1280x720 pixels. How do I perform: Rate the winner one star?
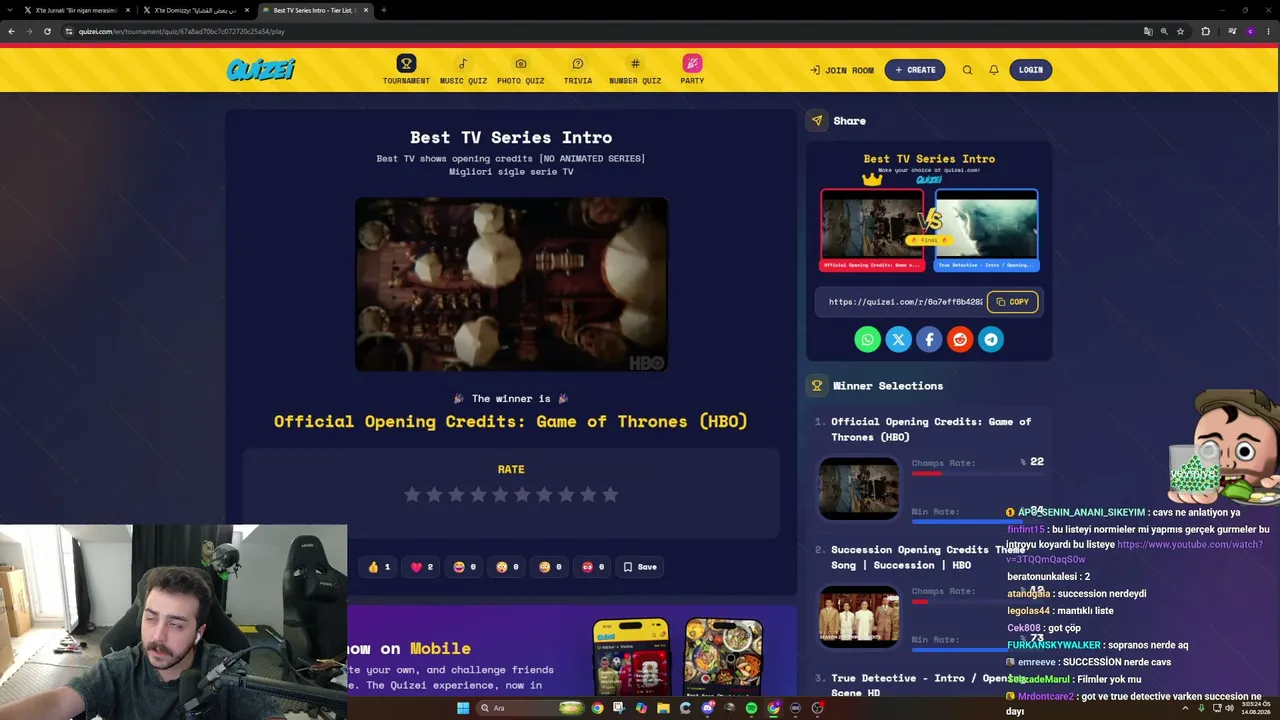pos(412,494)
